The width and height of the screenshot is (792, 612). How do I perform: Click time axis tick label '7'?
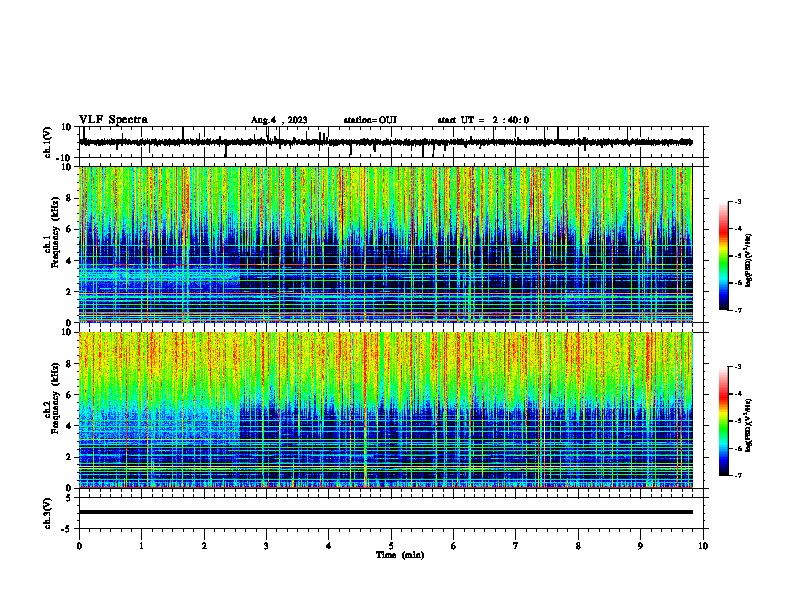point(516,546)
